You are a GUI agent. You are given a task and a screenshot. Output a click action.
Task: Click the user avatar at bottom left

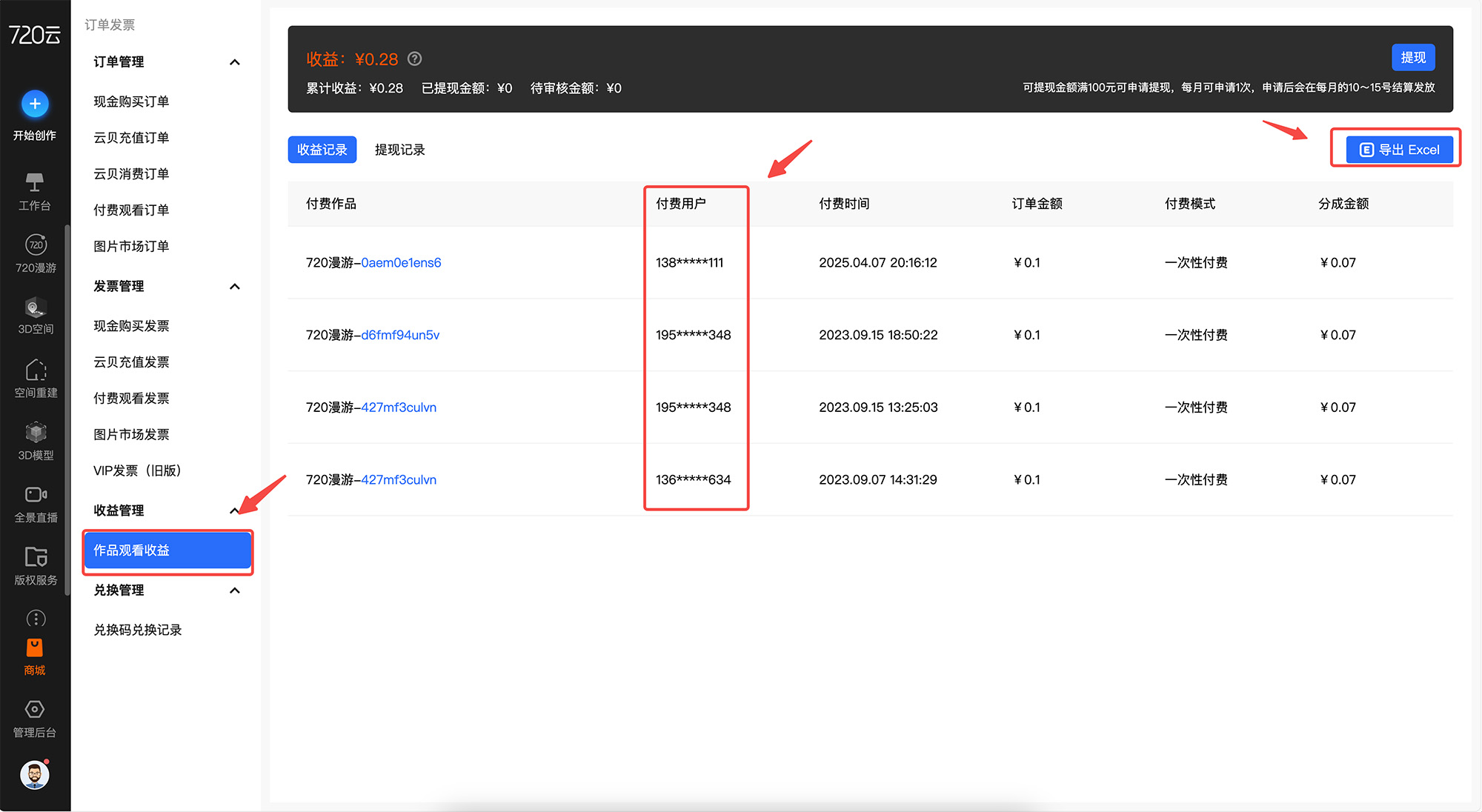pyautogui.click(x=35, y=775)
